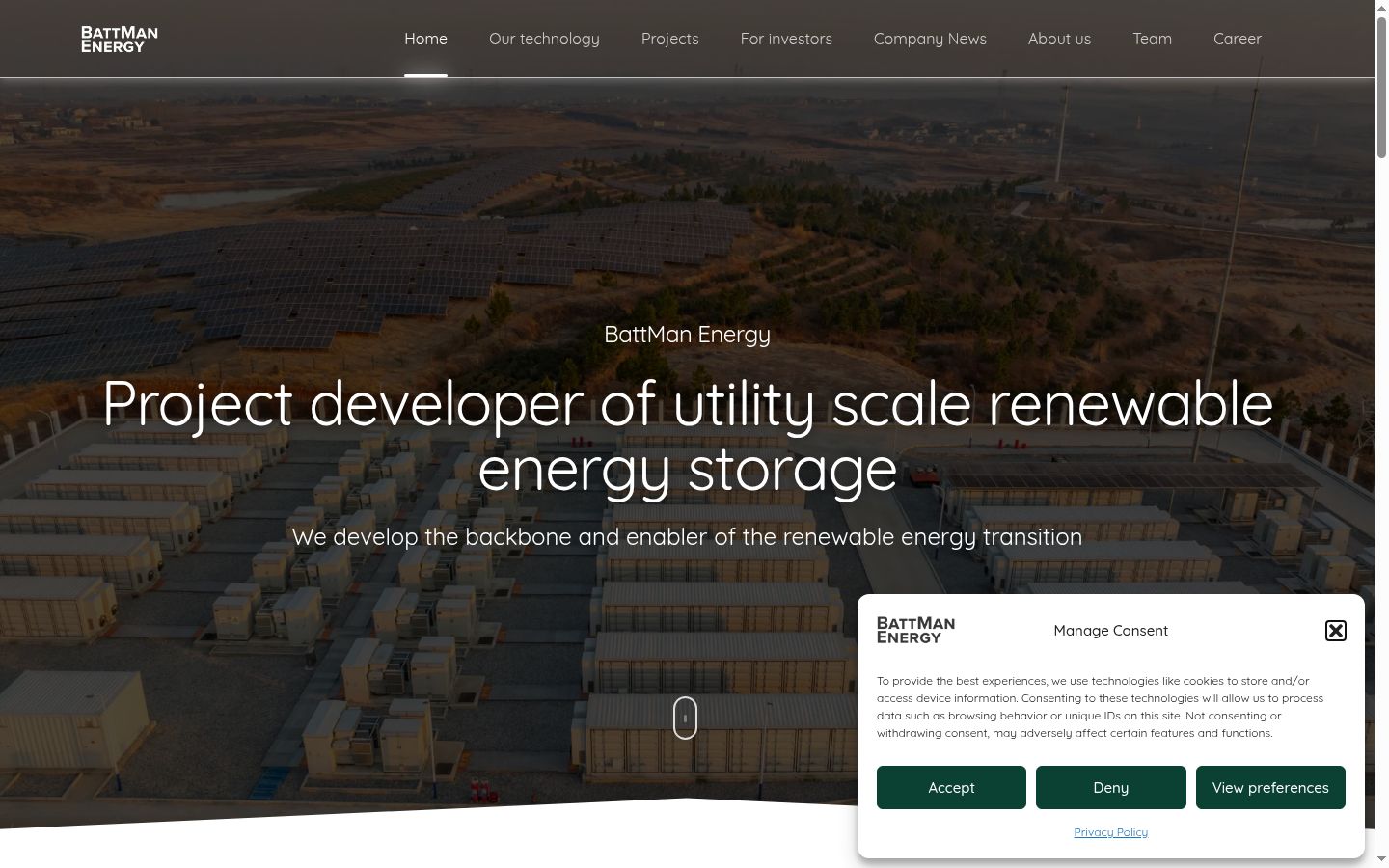
Task: Open the About us page
Action: (1059, 39)
